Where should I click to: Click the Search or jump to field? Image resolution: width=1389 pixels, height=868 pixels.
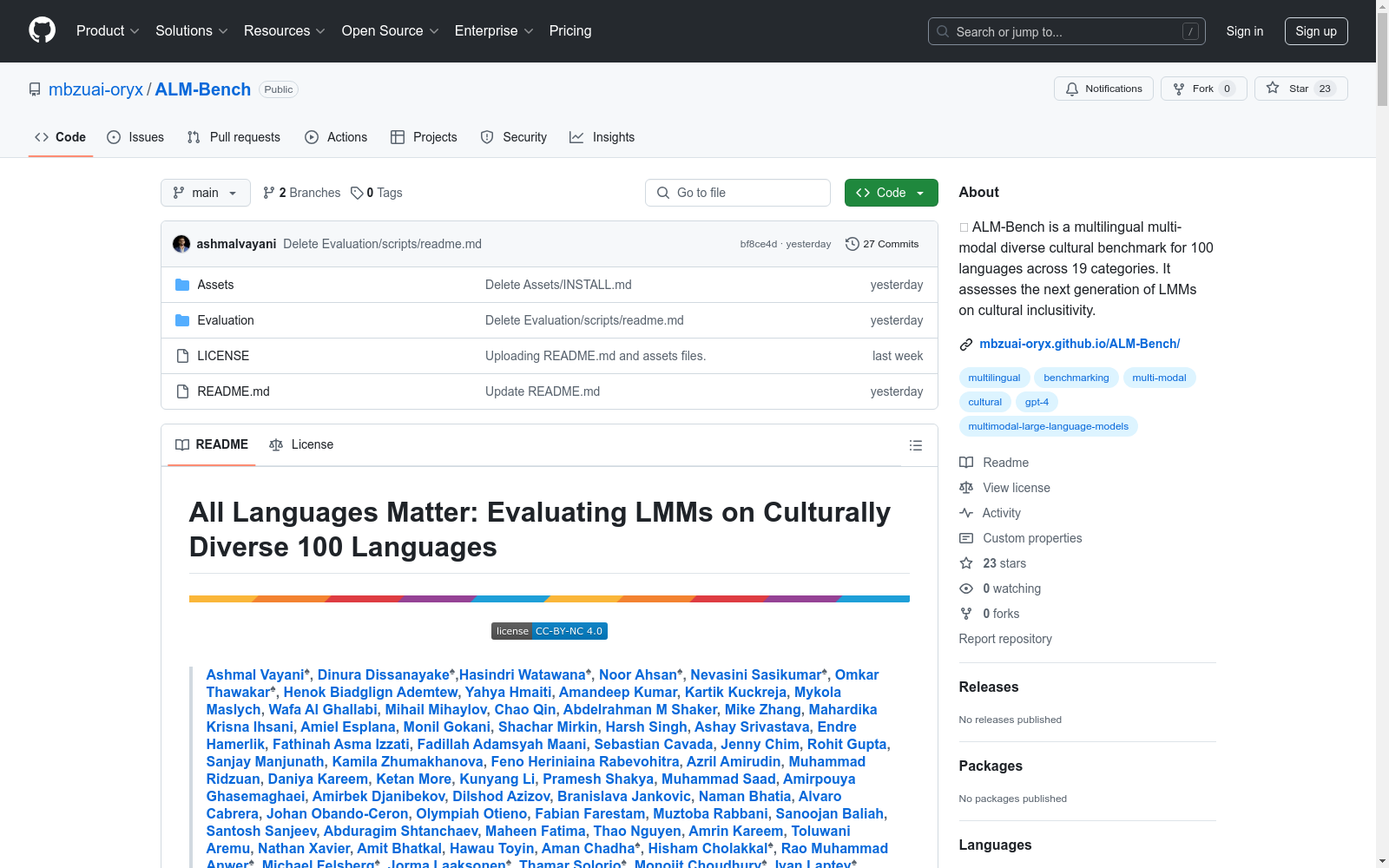click(1067, 31)
